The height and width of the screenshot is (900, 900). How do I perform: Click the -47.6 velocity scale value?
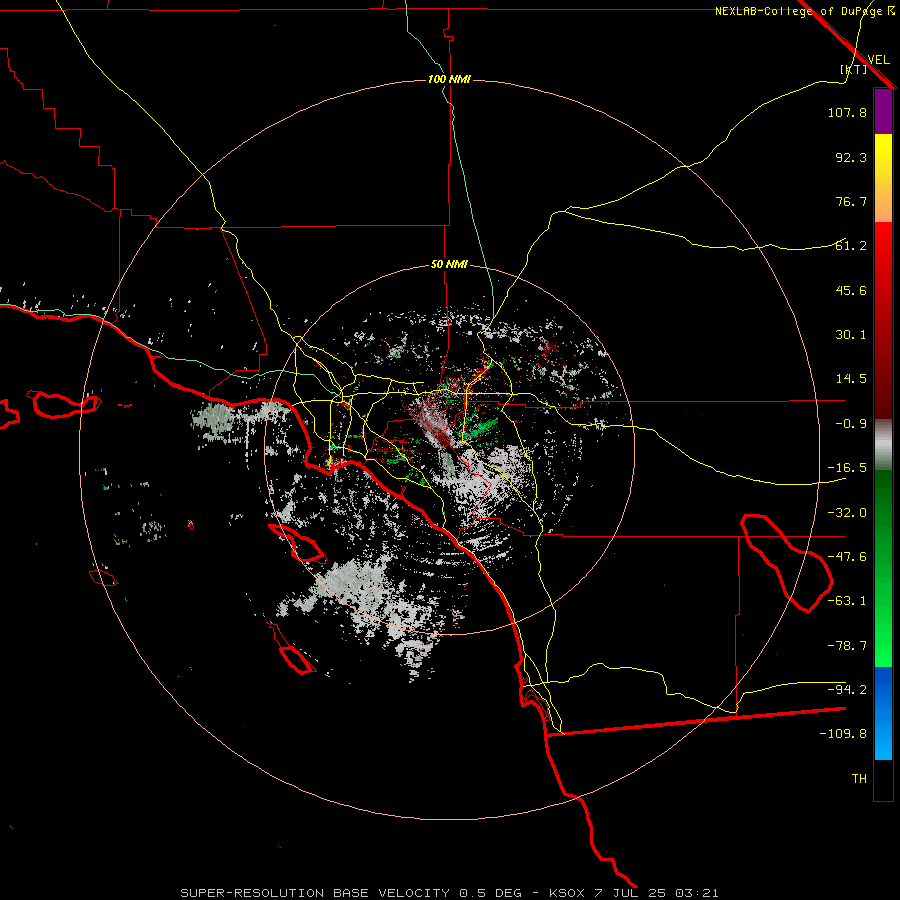tap(847, 557)
